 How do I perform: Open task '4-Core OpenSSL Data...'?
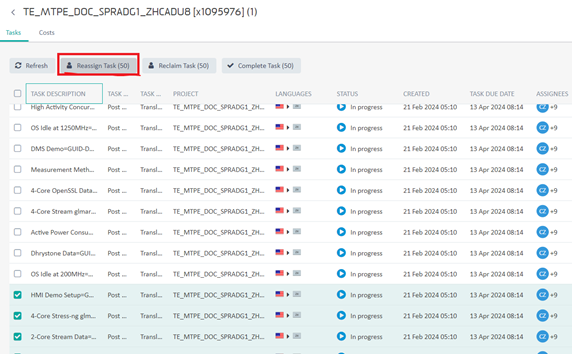click(x=64, y=190)
